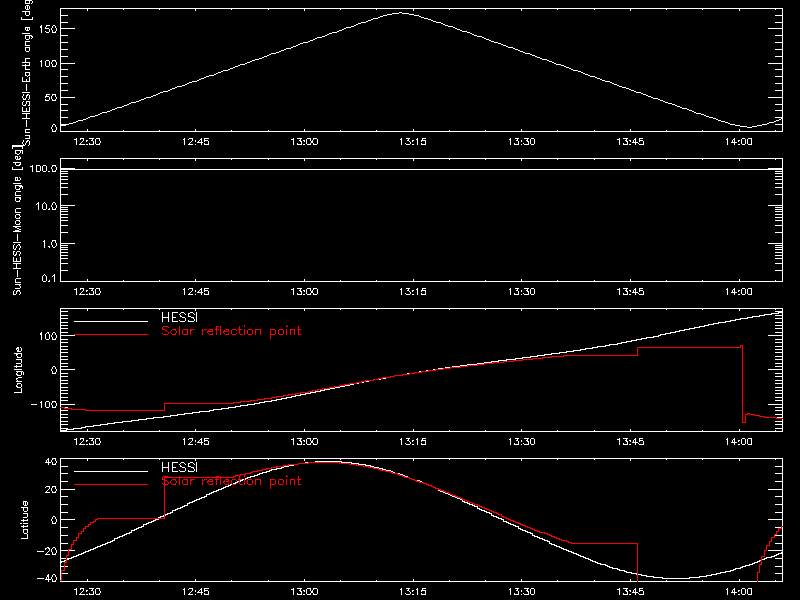Click 14:00 time label under Latitude plot
The image size is (800, 600).
pyautogui.click(x=739, y=592)
